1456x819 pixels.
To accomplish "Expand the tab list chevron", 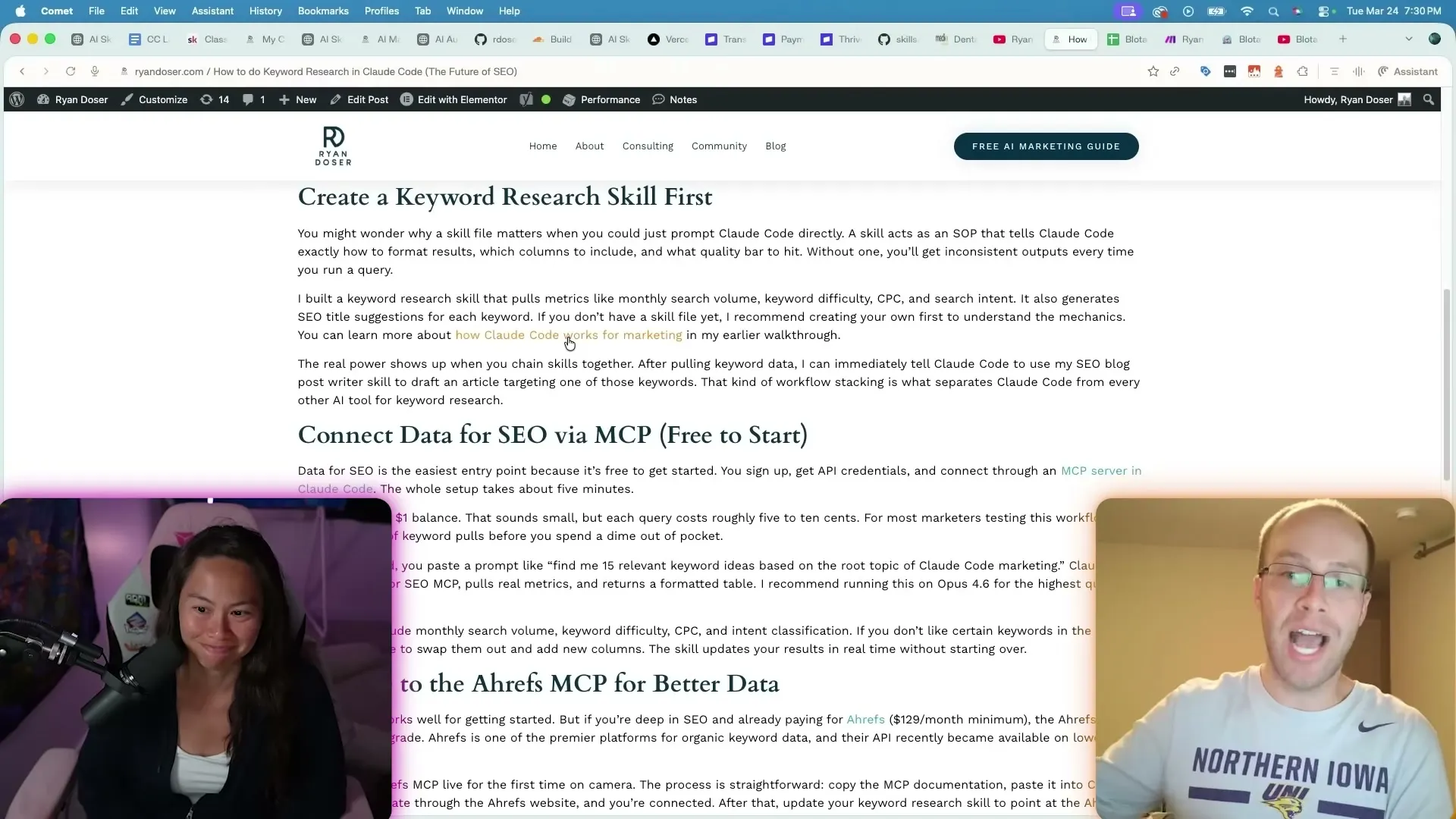I will [1409, 39].
